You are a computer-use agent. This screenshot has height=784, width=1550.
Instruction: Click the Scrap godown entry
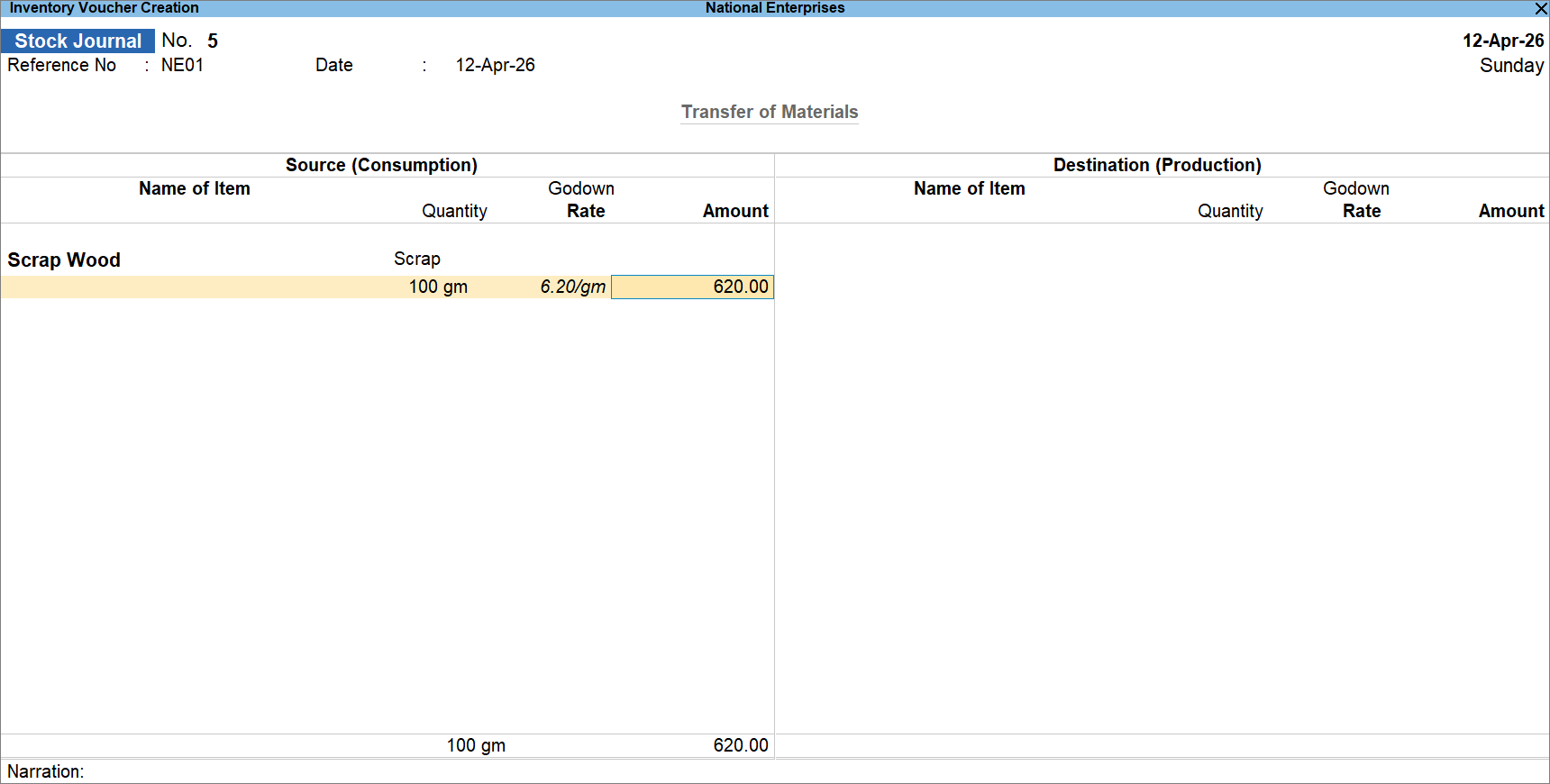(x=417, y=259)
